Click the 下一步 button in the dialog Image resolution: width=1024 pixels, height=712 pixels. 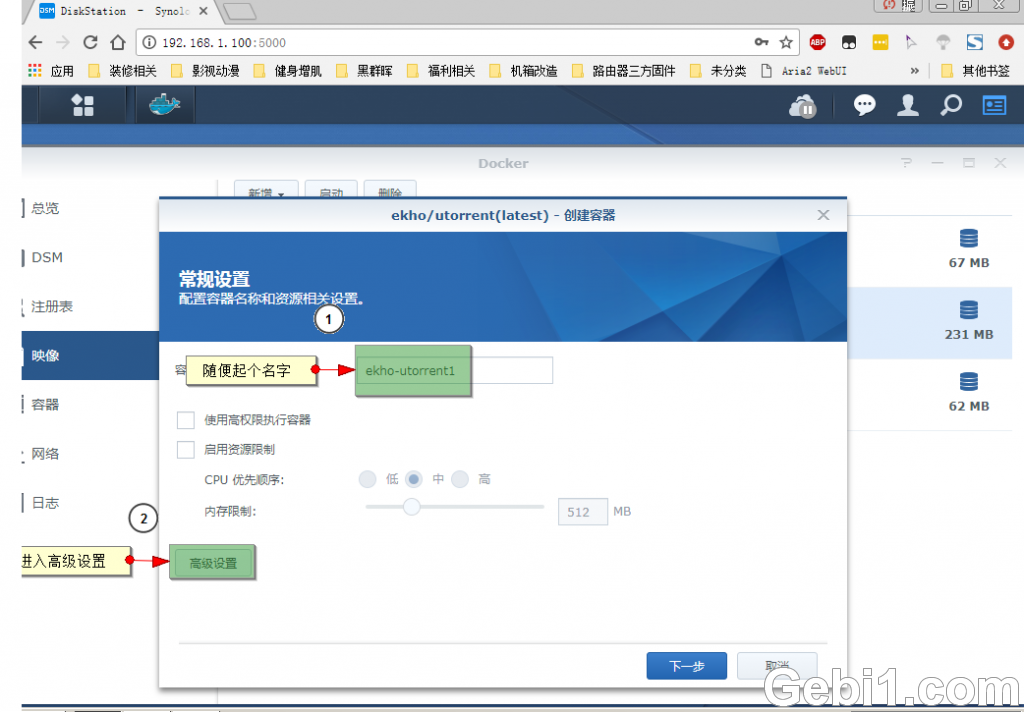[x=687, y=665]
